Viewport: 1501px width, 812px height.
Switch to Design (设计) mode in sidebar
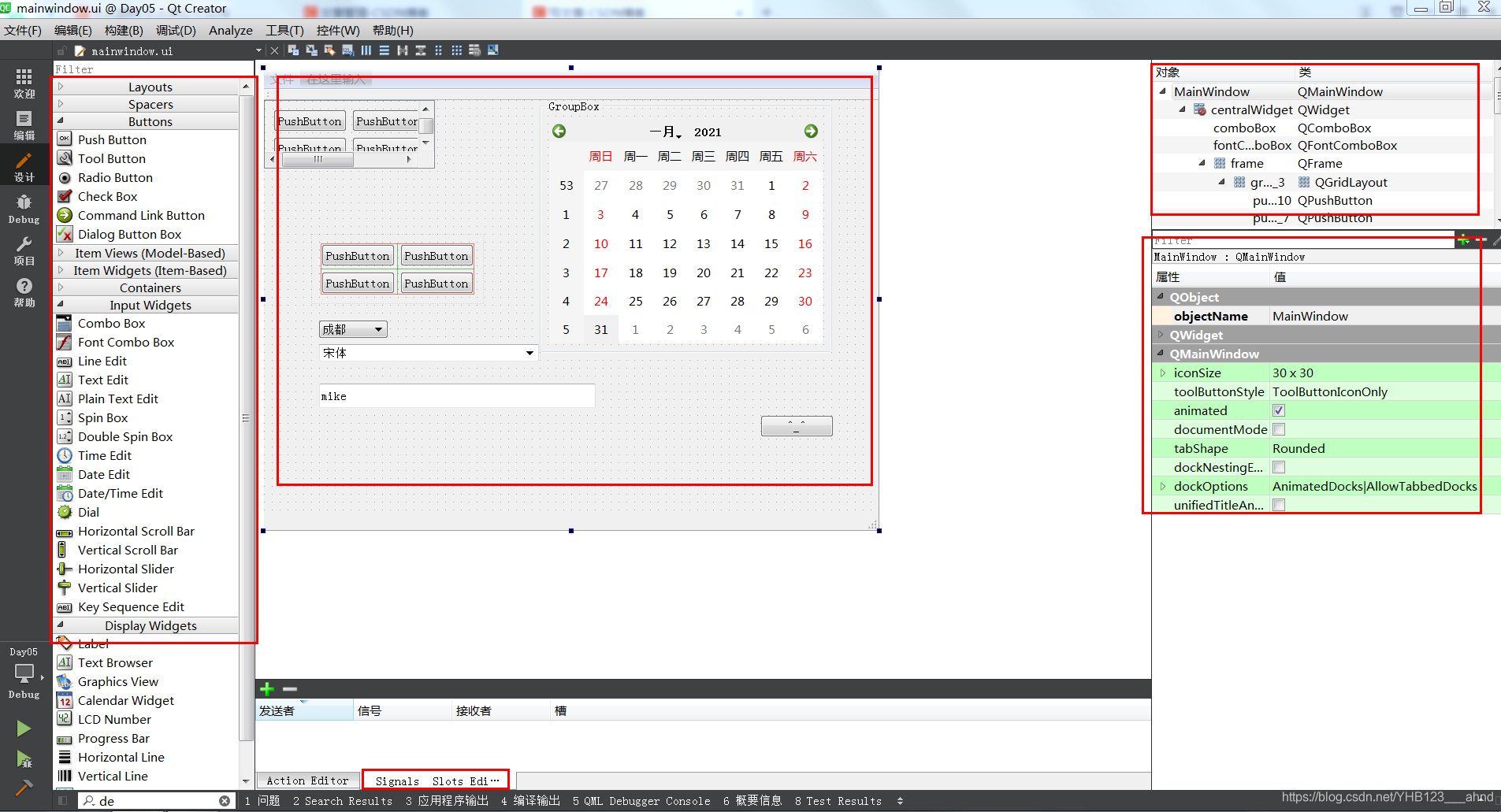click(24, 166)
